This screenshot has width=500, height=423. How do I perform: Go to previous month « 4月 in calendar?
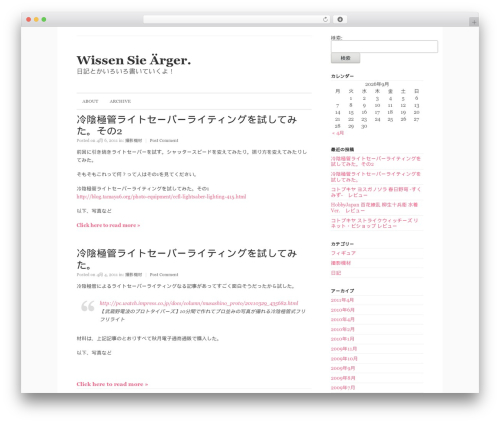pyautogui.click(x=338, y=133)
